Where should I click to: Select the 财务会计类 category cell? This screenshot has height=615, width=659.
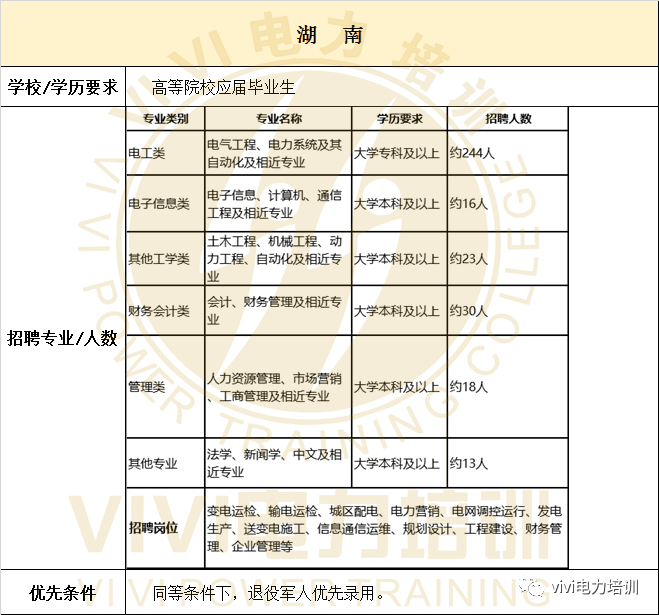(166, 311)
